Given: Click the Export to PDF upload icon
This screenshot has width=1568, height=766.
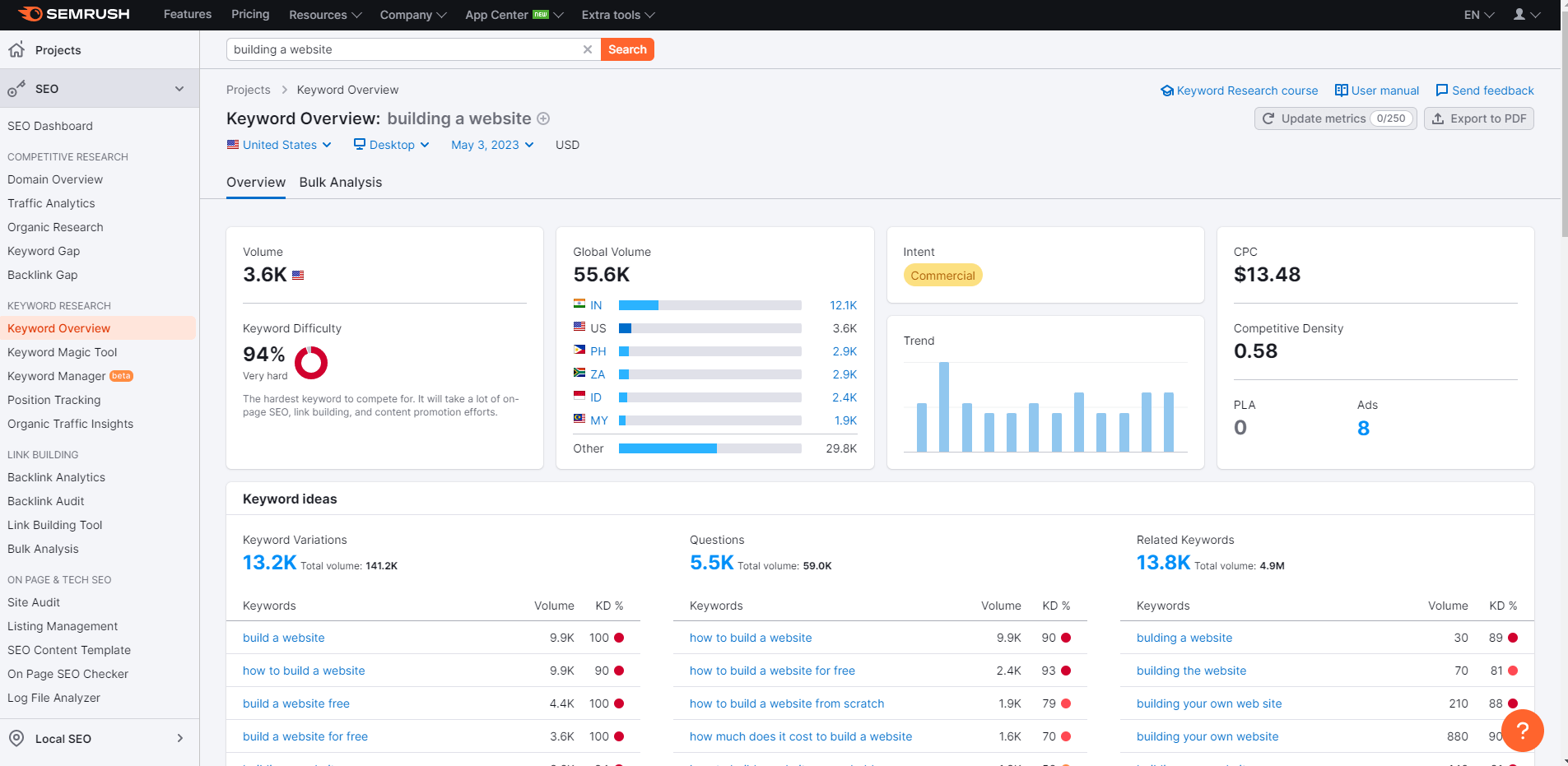Looking at the screenshot, I should tap(1438, 118).
